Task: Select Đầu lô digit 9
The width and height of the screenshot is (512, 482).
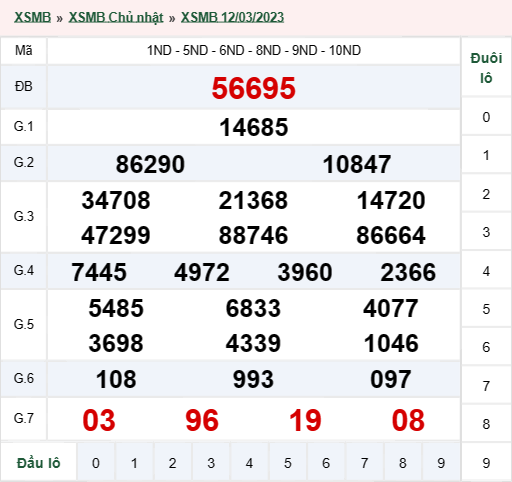Action: [x=441, y=463]
